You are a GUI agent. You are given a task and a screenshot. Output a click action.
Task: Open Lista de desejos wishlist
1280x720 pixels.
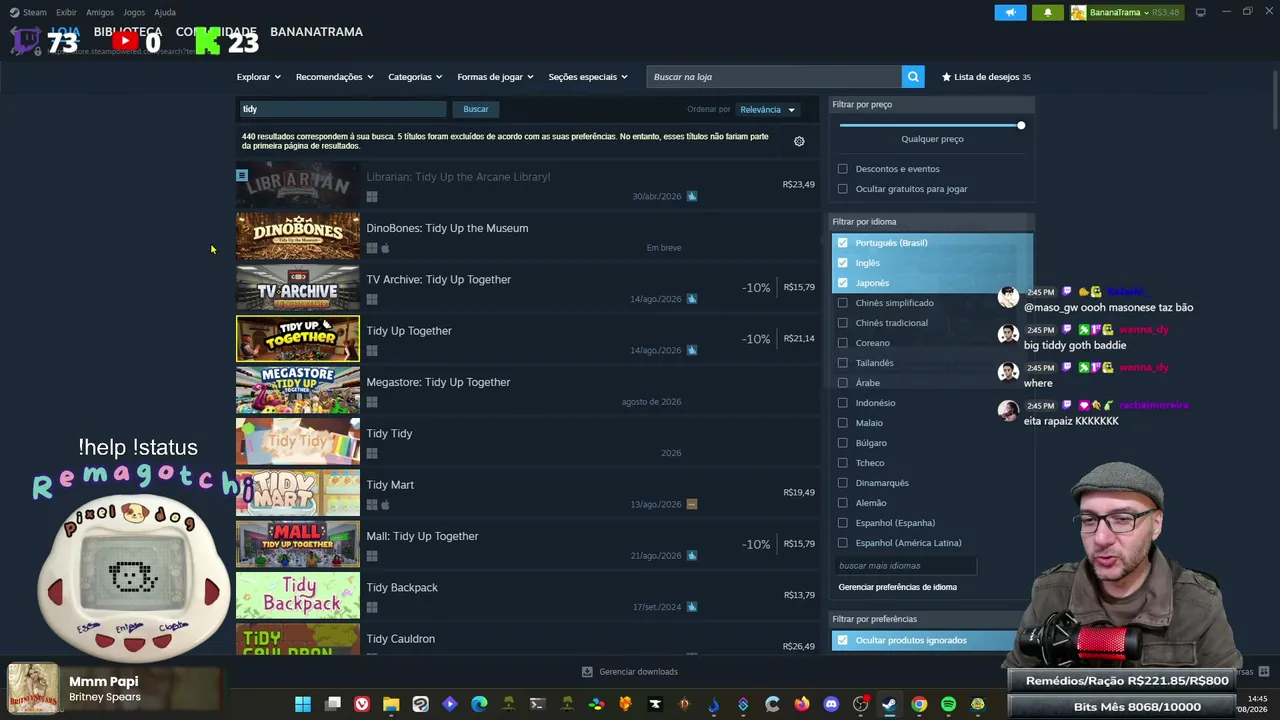click(x=986, y=77)
